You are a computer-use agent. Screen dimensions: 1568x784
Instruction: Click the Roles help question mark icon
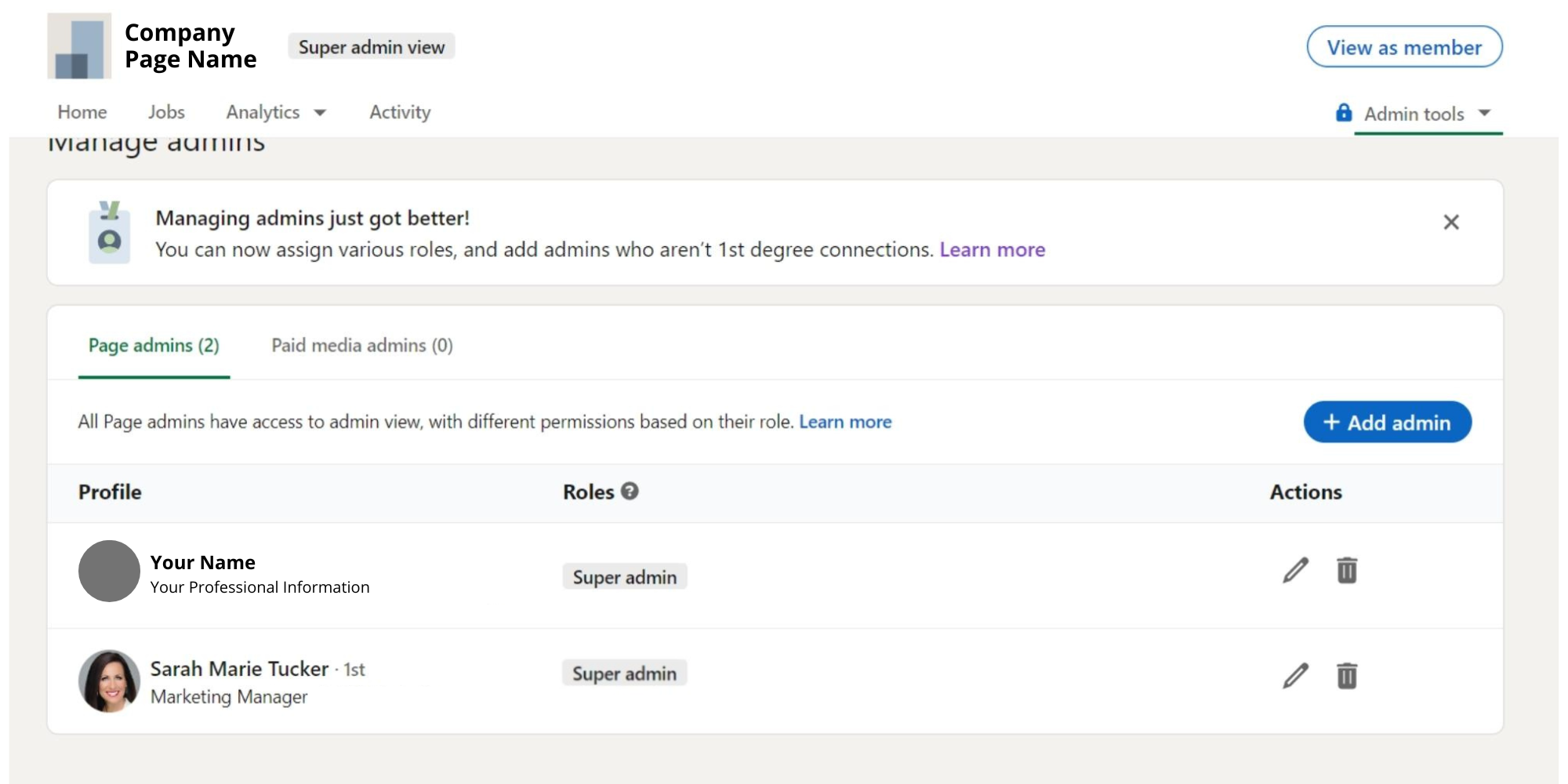click(x=630, y=491)
